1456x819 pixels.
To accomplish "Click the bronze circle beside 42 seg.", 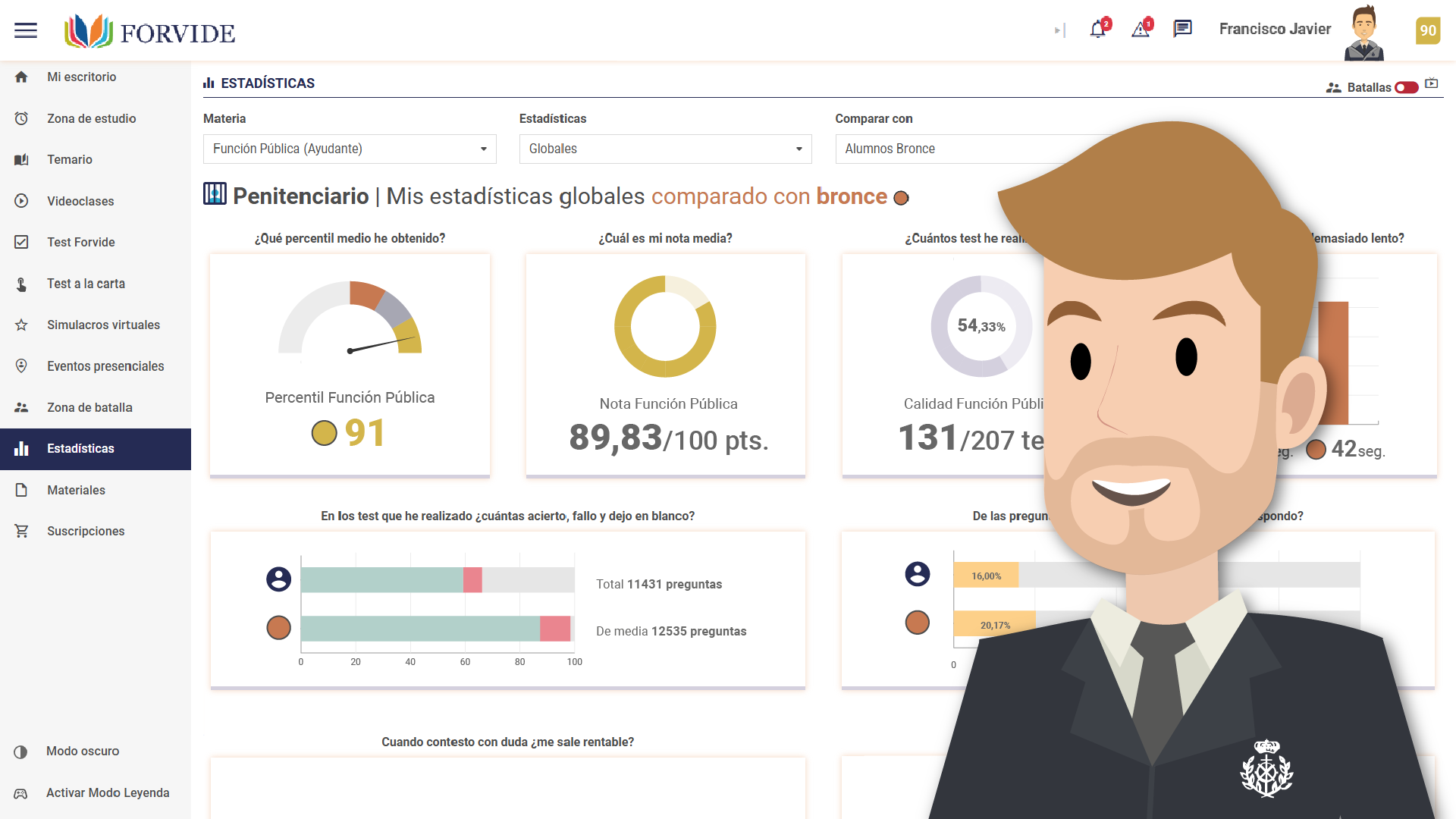I will click(1316, 450).
